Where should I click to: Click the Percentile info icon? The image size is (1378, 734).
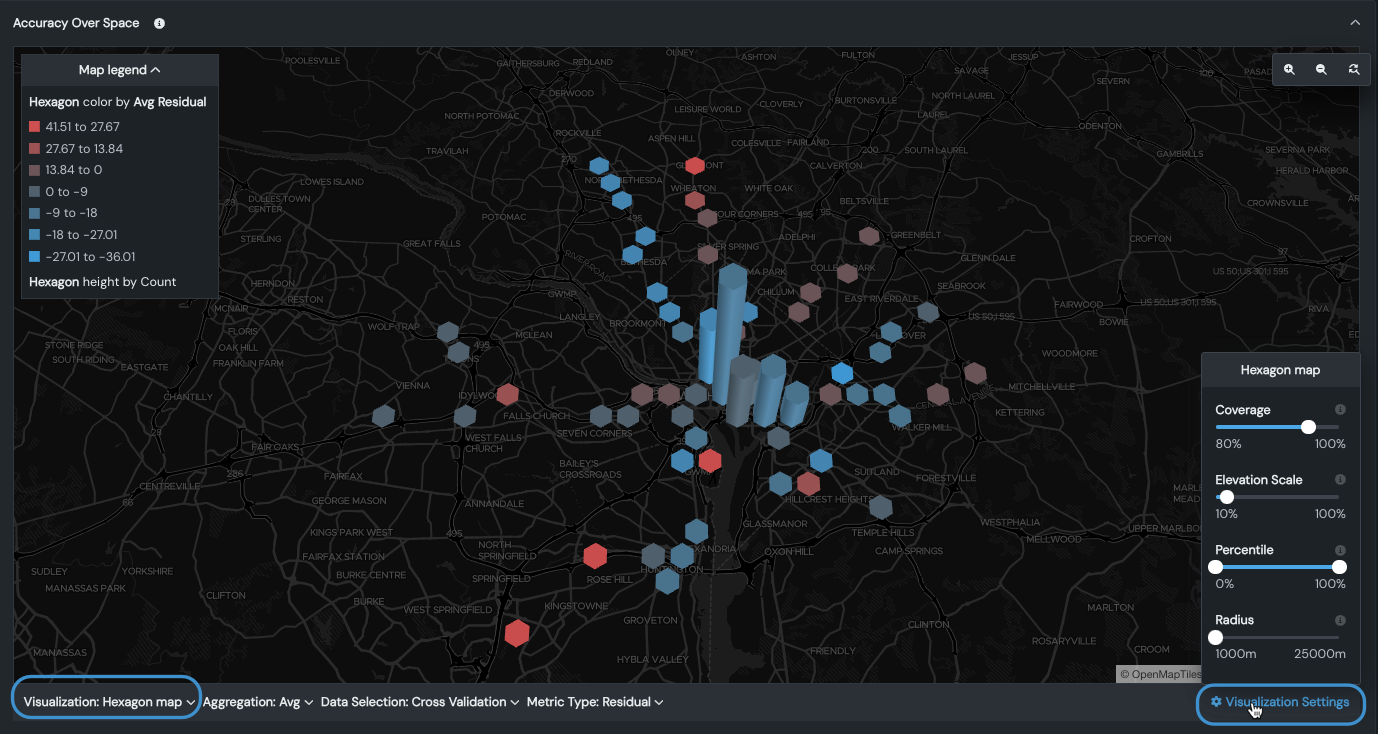coord(1340,550)
